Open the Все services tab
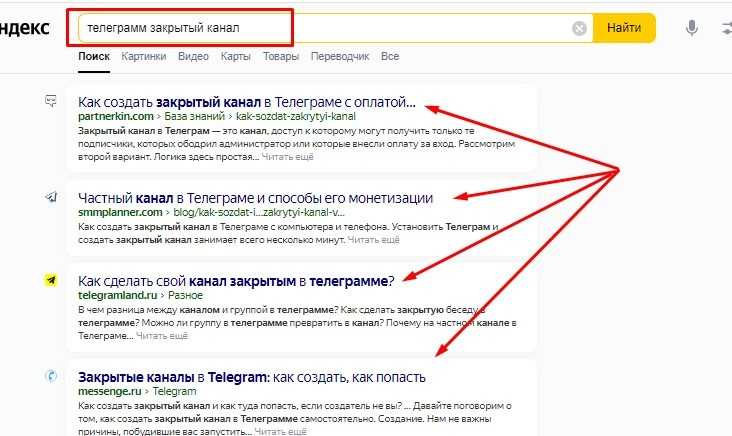Viewport: 732px width, 436px height. (x=390, y=56)
